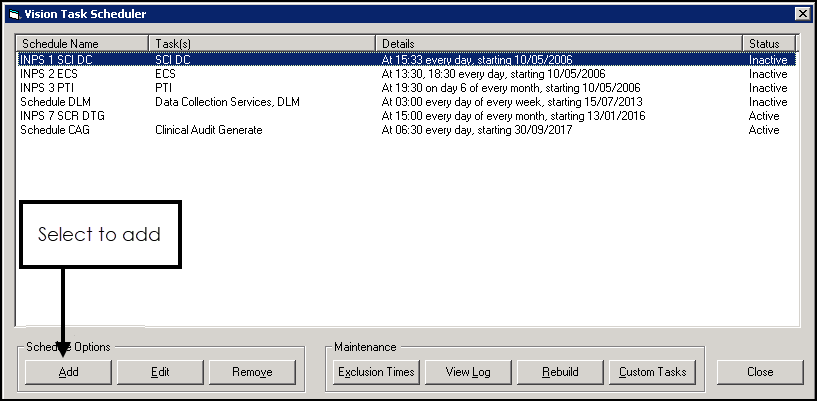Click Inactive status of INPS 3 PTI
Viewport: 817px width, 401px height.
[x=768, y=88]
